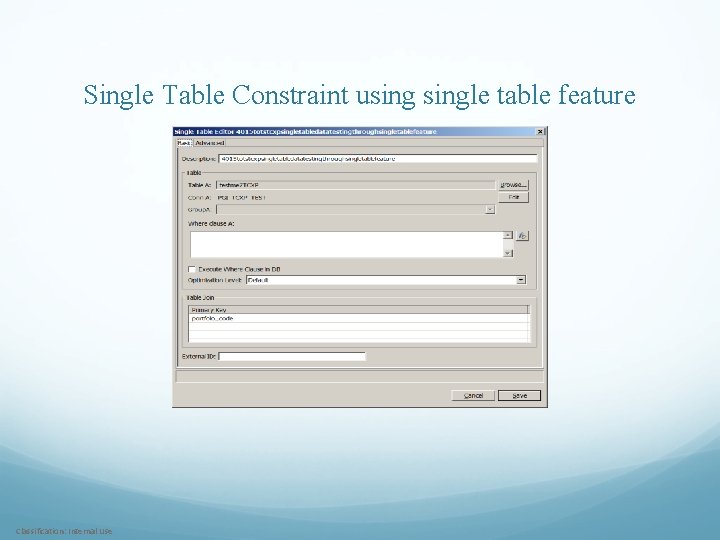The width and height of the screenshot is (720, 540).
Task: Open the Where clause expression builder icon
Action: [522, 236]
